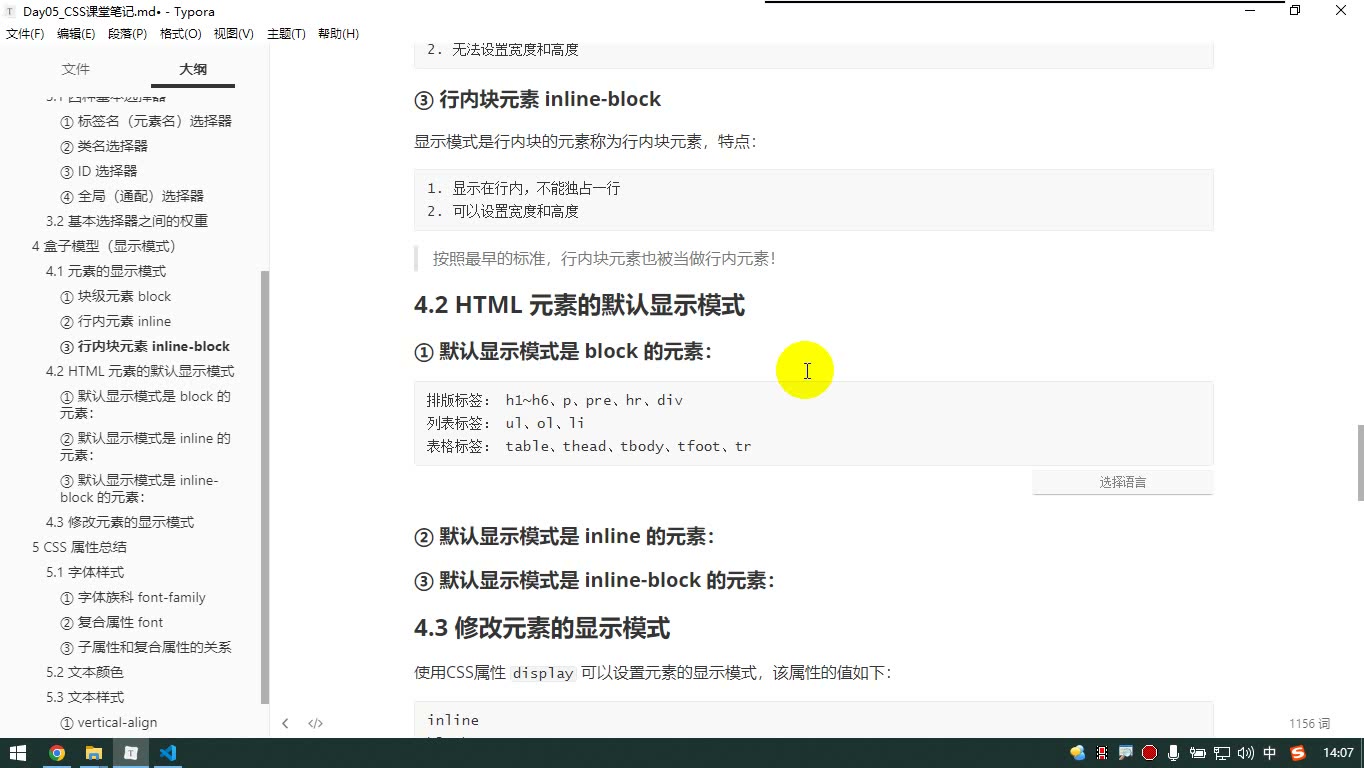Jump to ④ 全局(通配)选择器 outline item
Screen dimensions: 1364x768
click(132, 196)
